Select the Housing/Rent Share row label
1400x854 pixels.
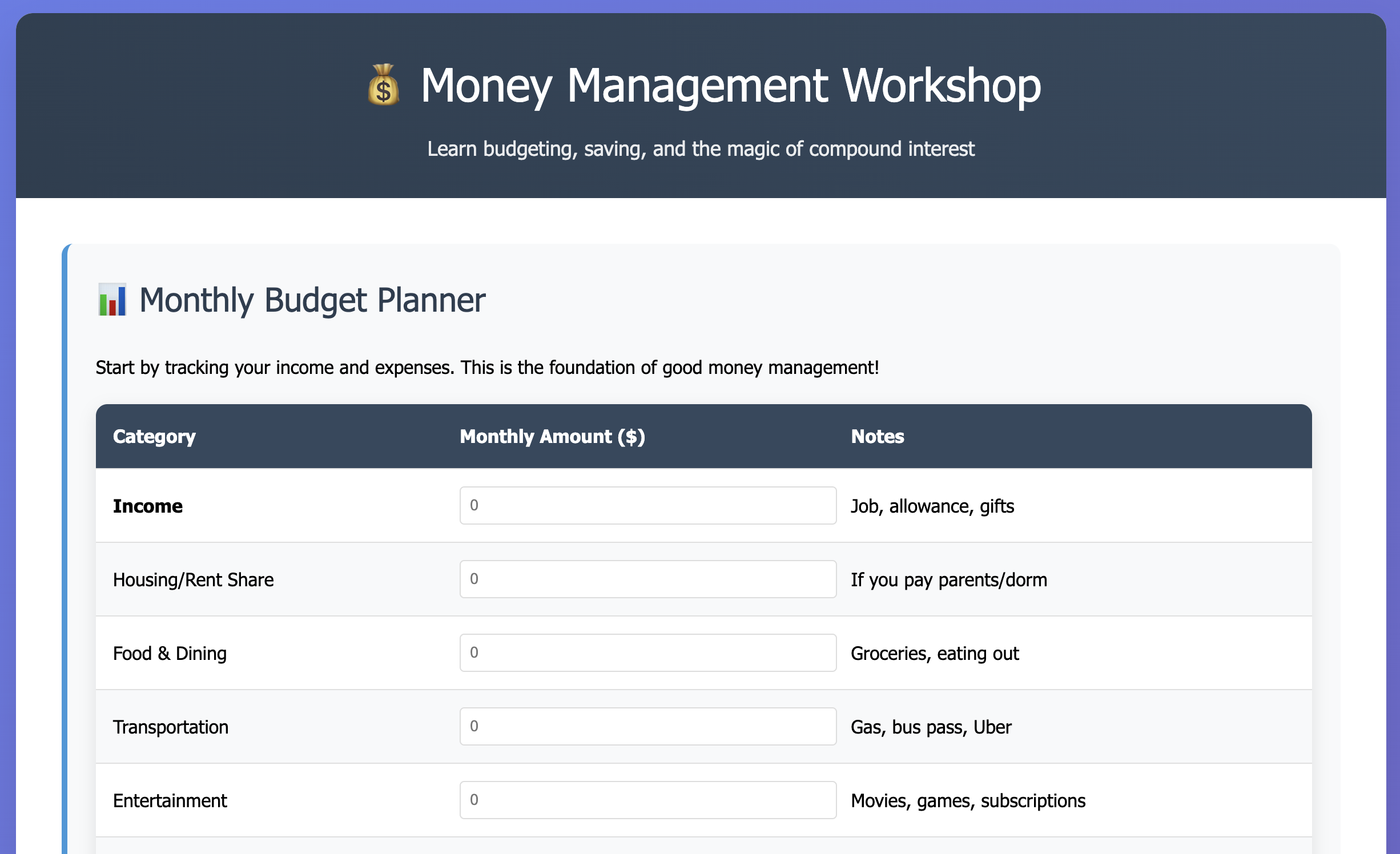[x=194, y=580]
